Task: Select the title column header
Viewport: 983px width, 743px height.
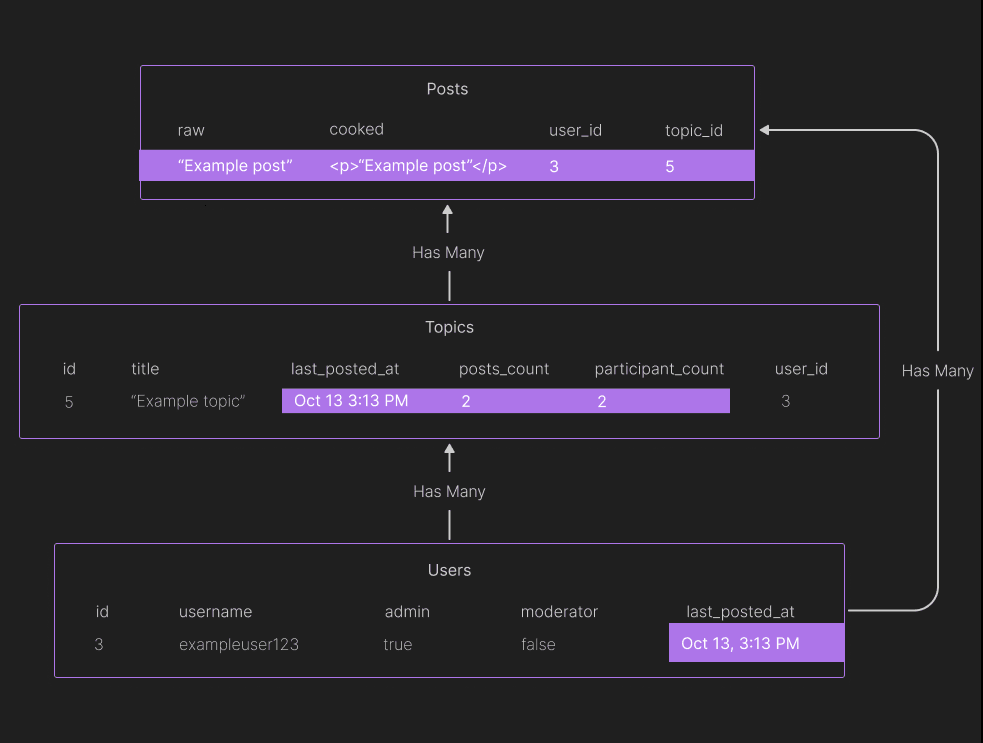Action: point(145,369)
